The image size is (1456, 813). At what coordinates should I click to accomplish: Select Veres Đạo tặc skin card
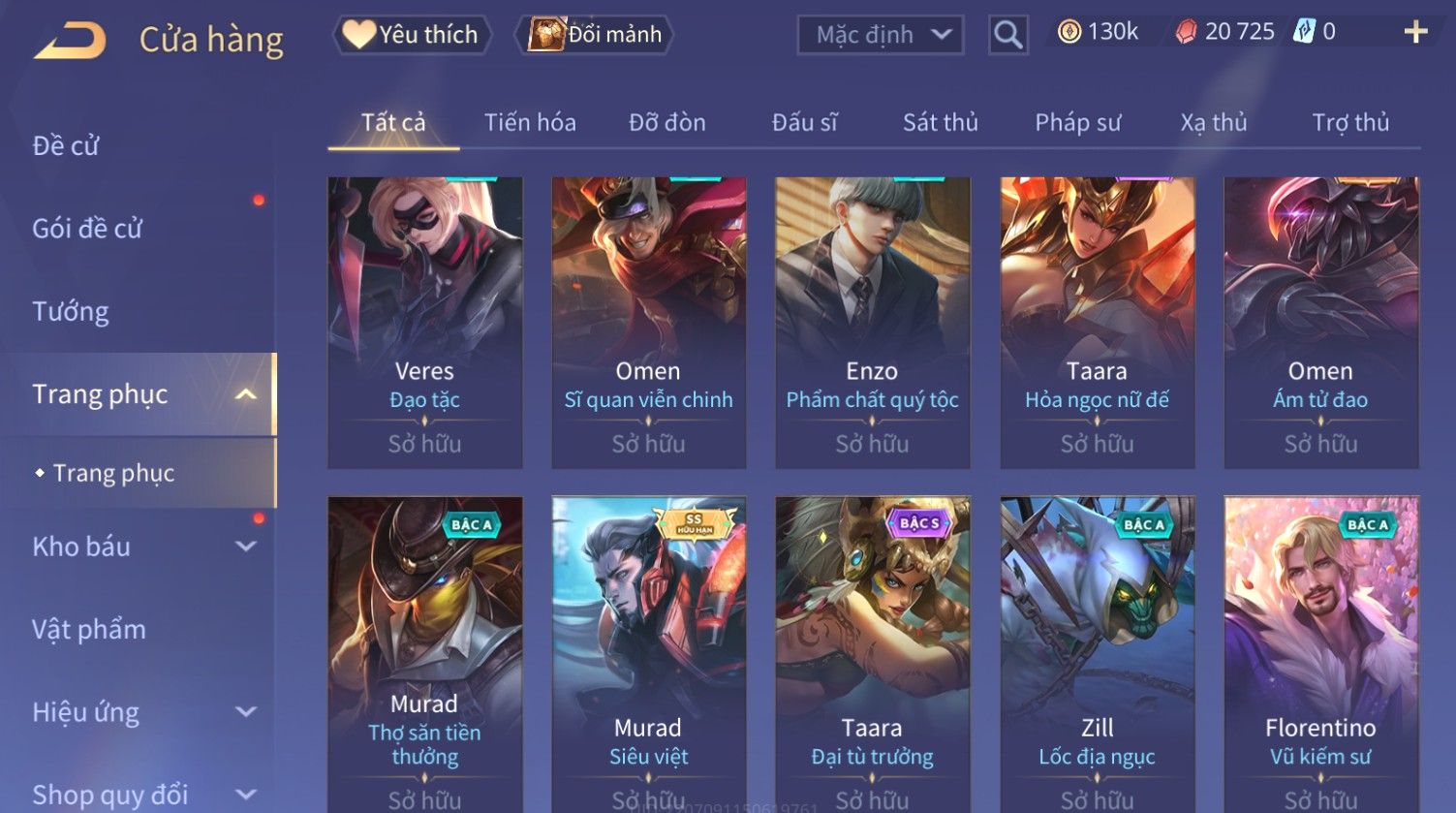click(x=425, y=323)
